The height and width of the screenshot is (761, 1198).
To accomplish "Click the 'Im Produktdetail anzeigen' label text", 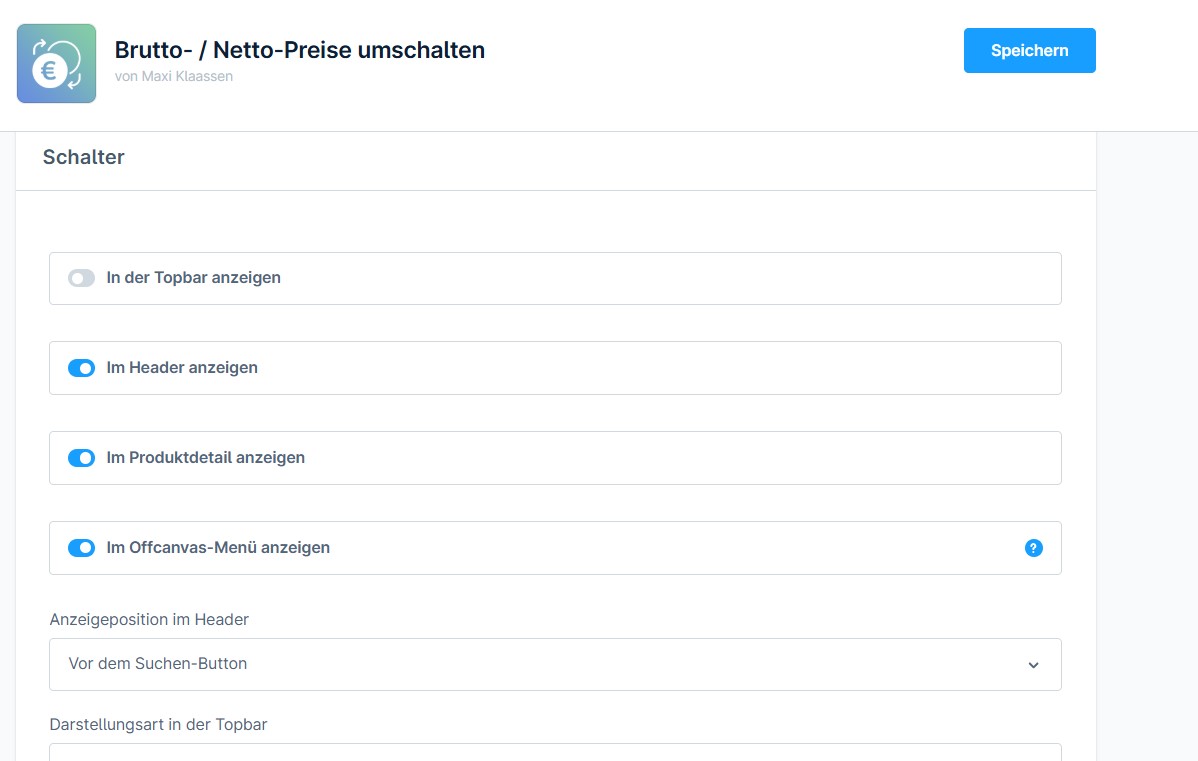I will click(205, 458).
